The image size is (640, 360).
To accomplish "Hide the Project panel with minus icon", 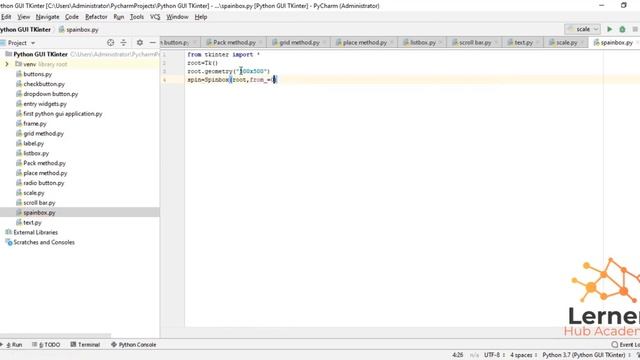I will point(152,42).
